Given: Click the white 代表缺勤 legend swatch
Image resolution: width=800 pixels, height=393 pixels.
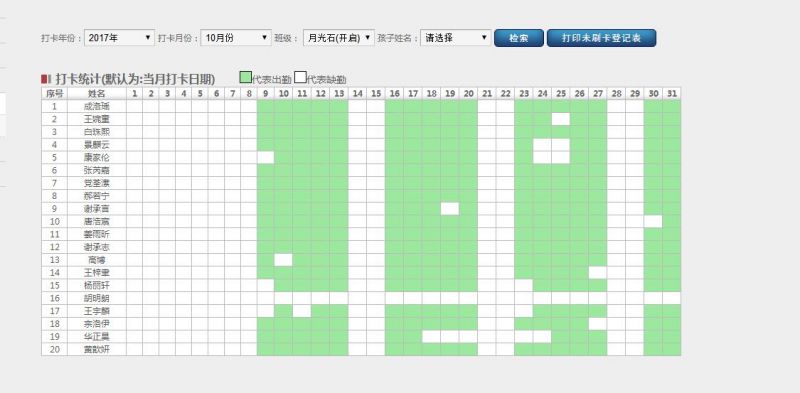Looking at the screenshot, I should pyautogui.click(x=301, y=78).
